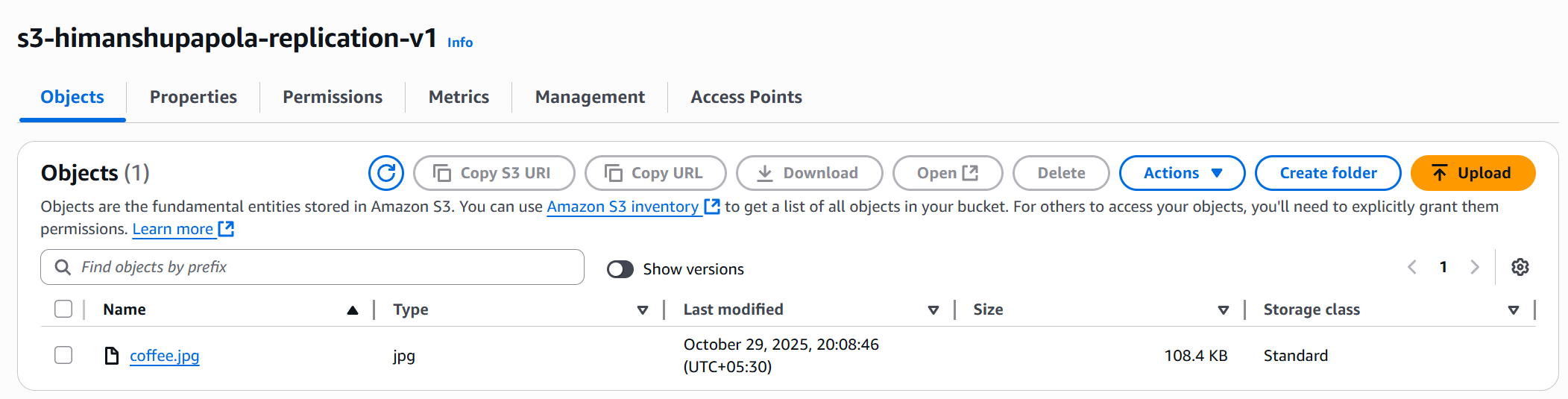The width and height of the screenshot is (1568, 399).
Task: Click the Copy S3 URI button
Action: (494, 173)
